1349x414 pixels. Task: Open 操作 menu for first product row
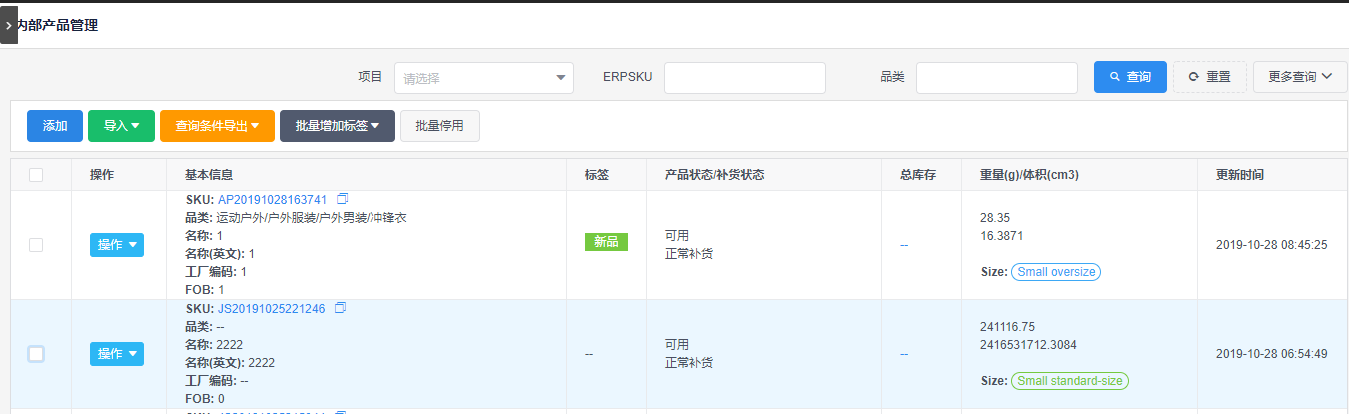(x=117, y=245)
